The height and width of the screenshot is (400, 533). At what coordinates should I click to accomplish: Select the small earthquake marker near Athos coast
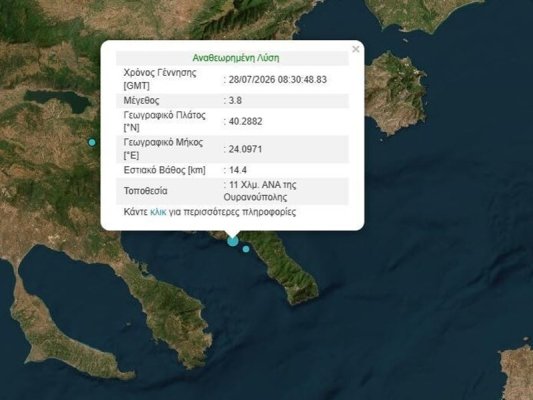click(246, 249)
